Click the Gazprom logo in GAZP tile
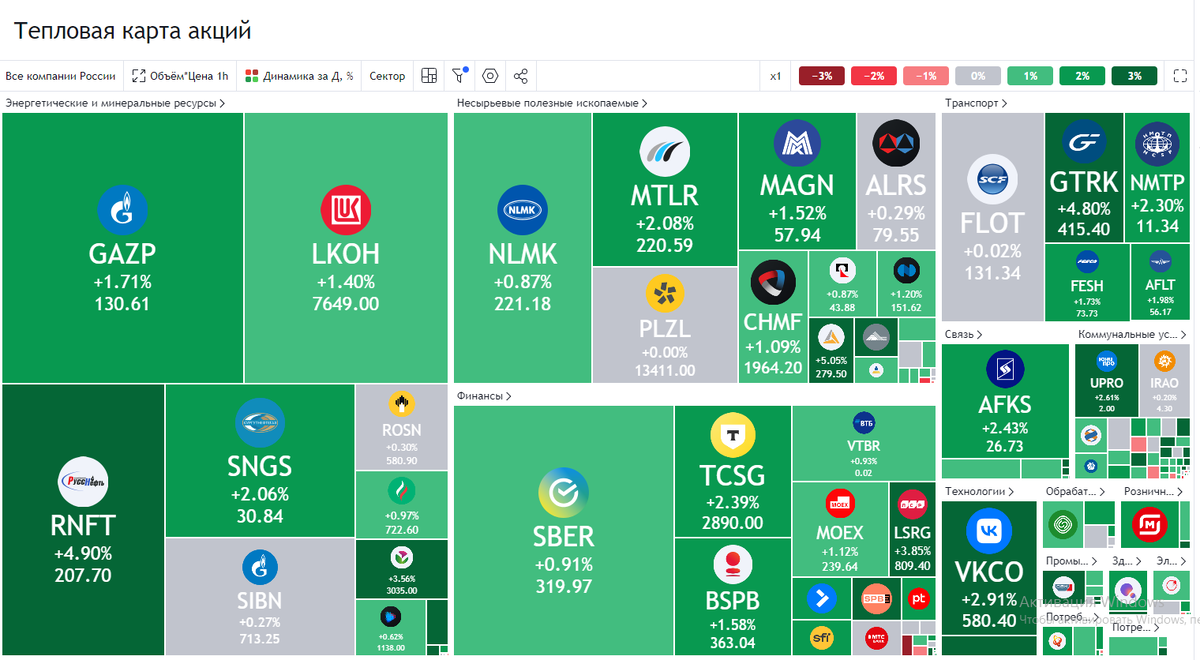The height and width of the screenshot is (660, 1200). [122, 211]
